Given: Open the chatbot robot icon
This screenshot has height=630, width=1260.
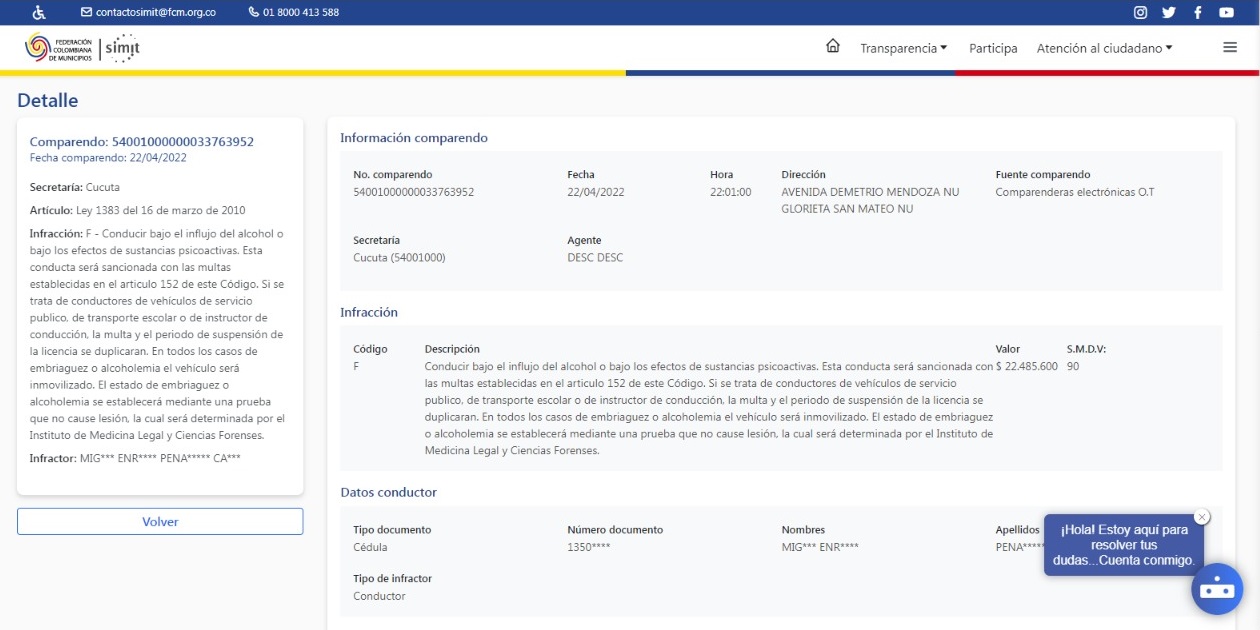Looking at the screenshot, I should 1216,589.
